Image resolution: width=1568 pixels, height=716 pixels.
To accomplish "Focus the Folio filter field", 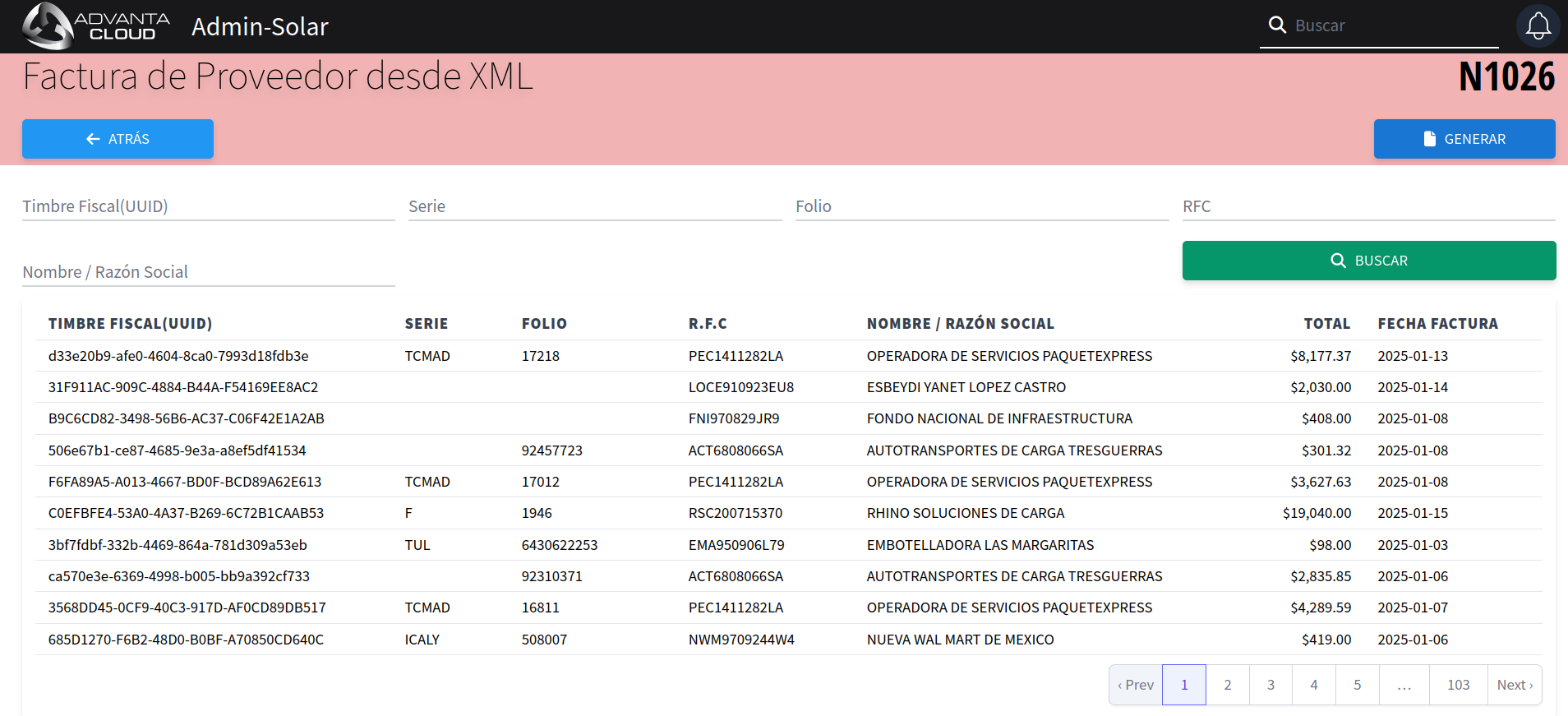I will click(x=982, y=206).
